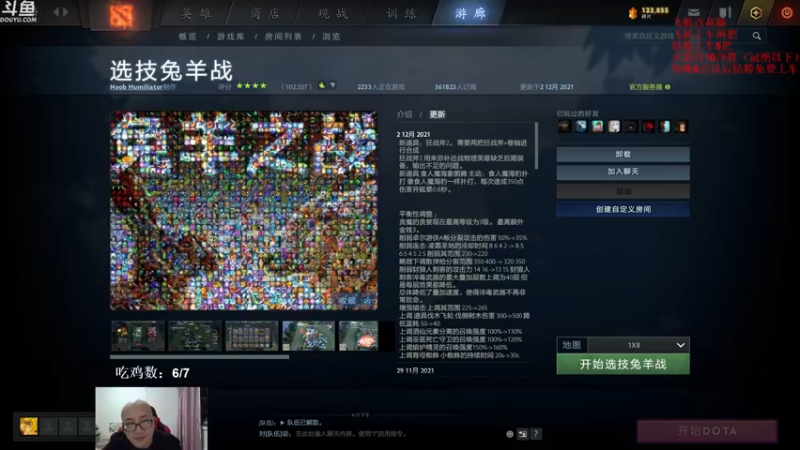Click the red power quit icon
This screenshot has width=800, height=450.
pyautogui.click(x=787, y=13)
